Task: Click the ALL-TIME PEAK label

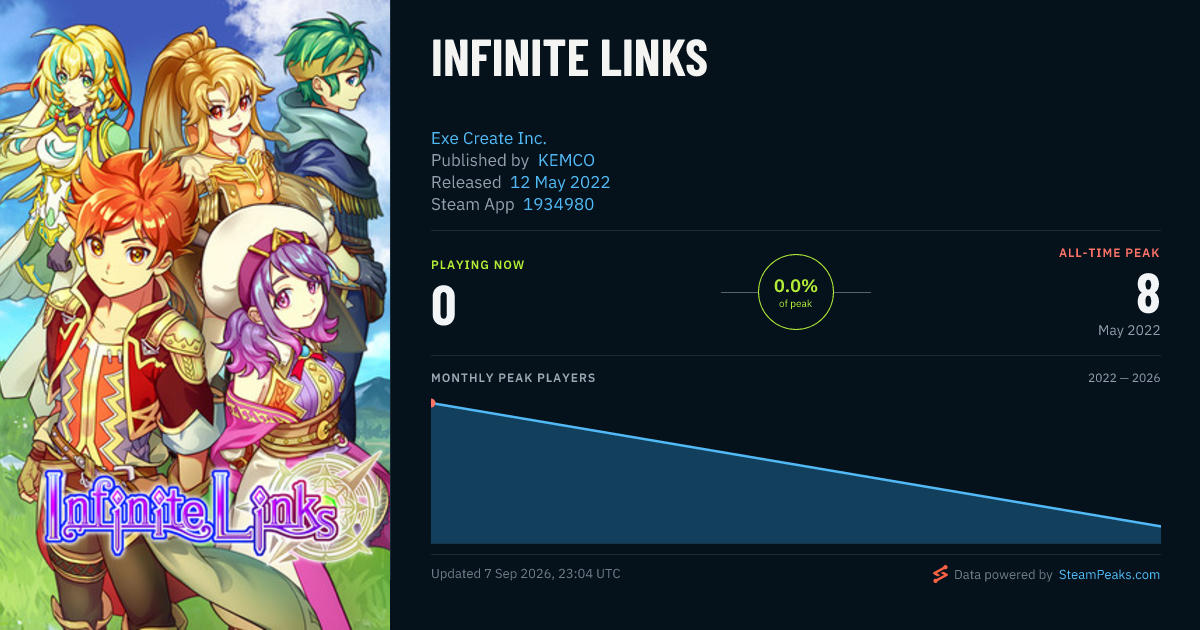Action: click(1109, 253)
